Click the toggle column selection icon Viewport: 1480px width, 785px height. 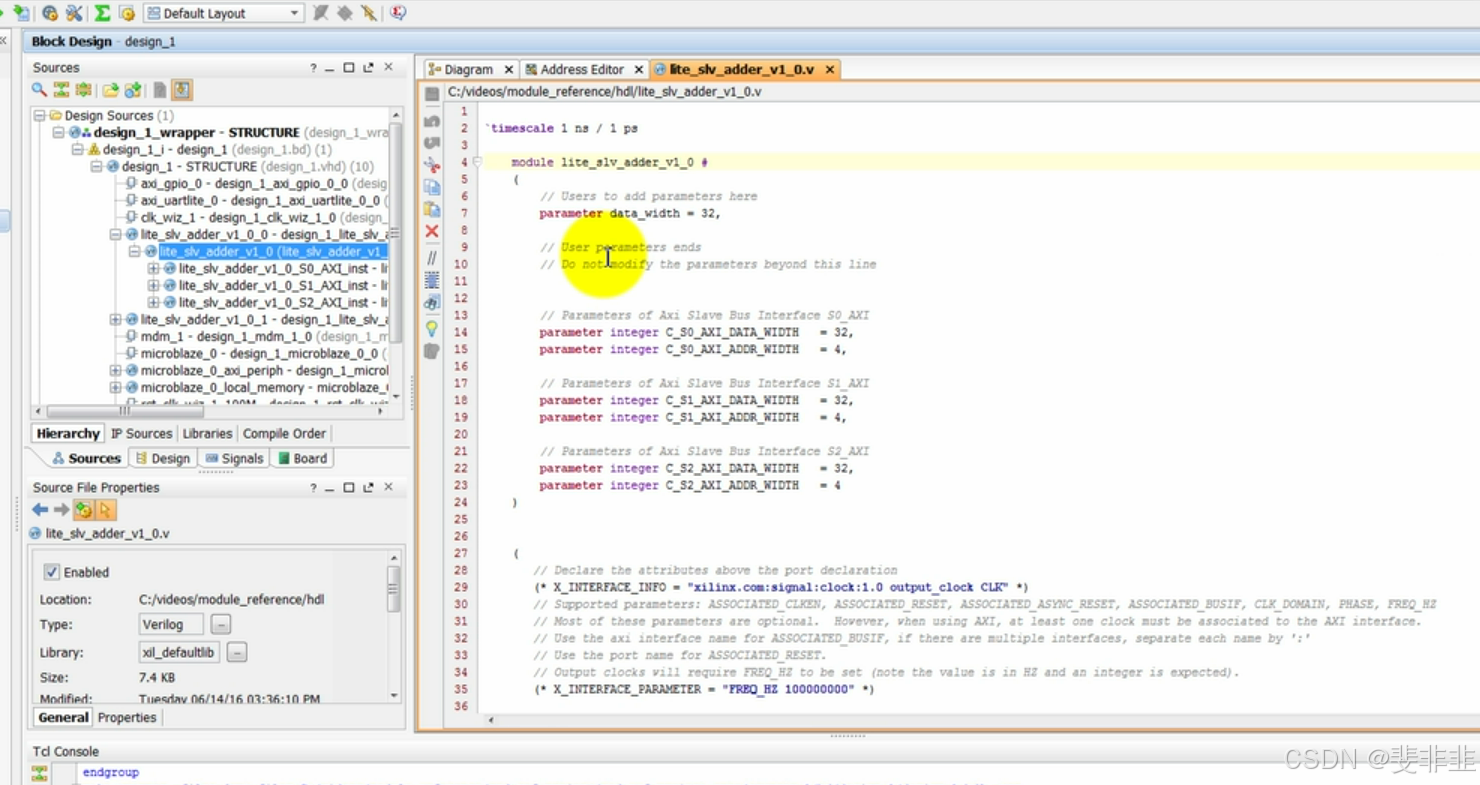pyautogui.click(x=432, y=280)
